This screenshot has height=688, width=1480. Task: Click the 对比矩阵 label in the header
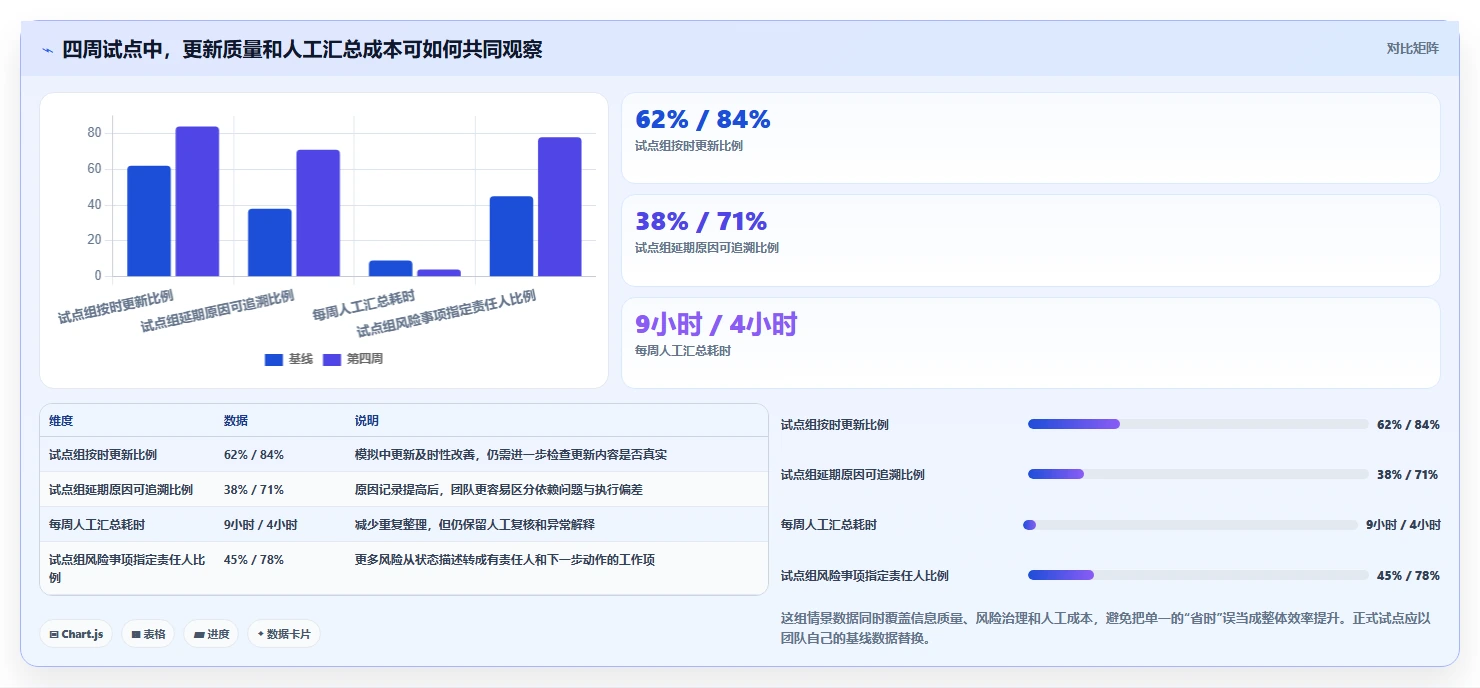[x=1412, y=48]
